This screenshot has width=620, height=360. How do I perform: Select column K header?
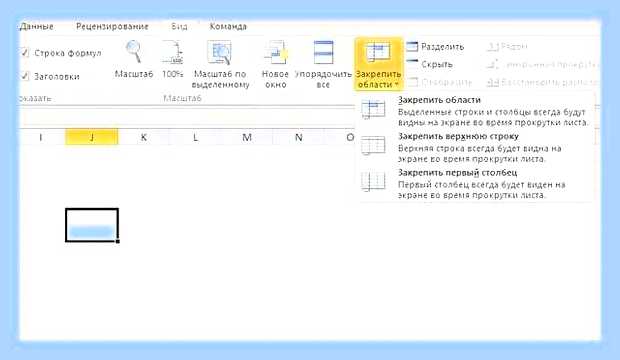144,137
